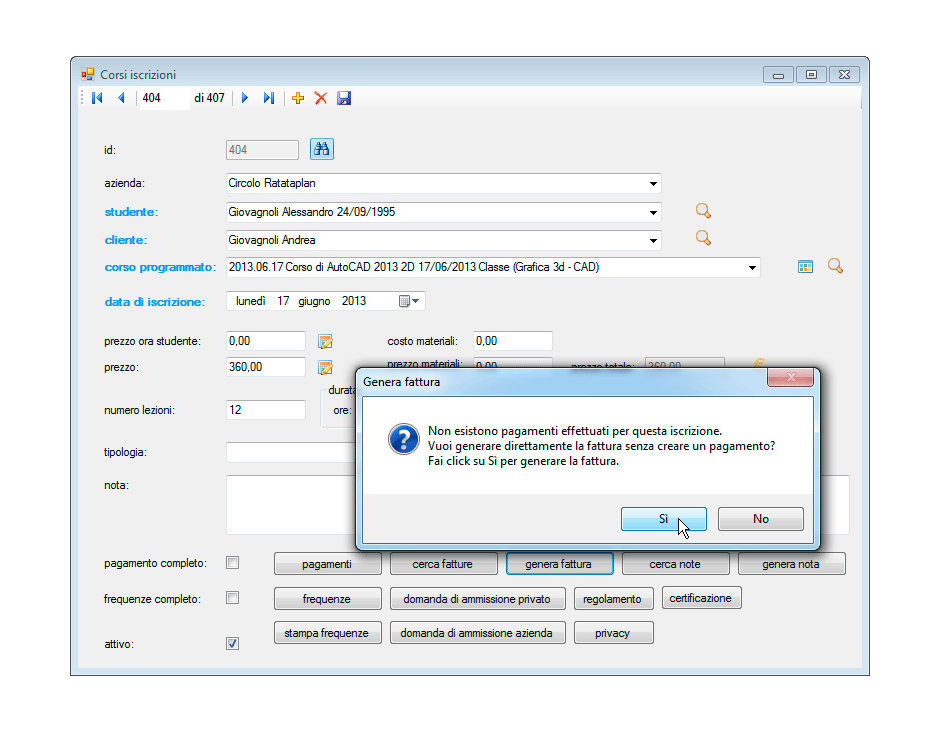Jump to last record
The image size is (940, 732).
click(269, 98)
